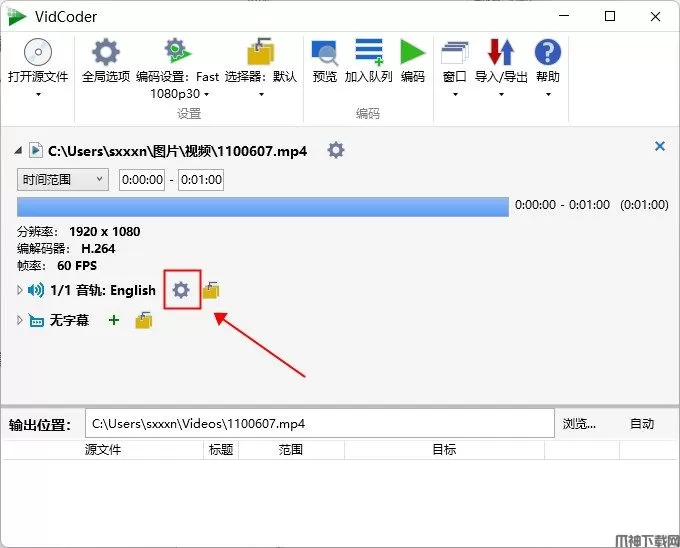Click 加入队列 add to queue icon
The height and width of the screenshot is (548, 680).
coord(369,52)
